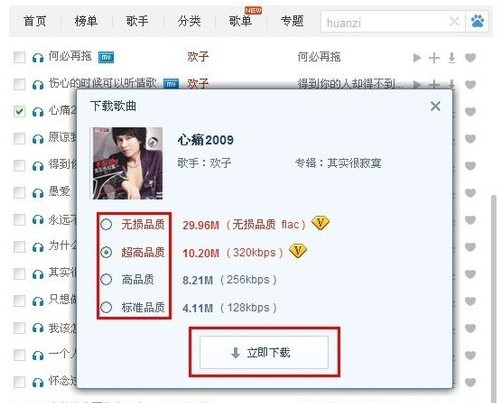The width and height of the screenshot is (499, 403).
Task: Click the headphone icon beside 何必再拖
Action: coord(38,58)
